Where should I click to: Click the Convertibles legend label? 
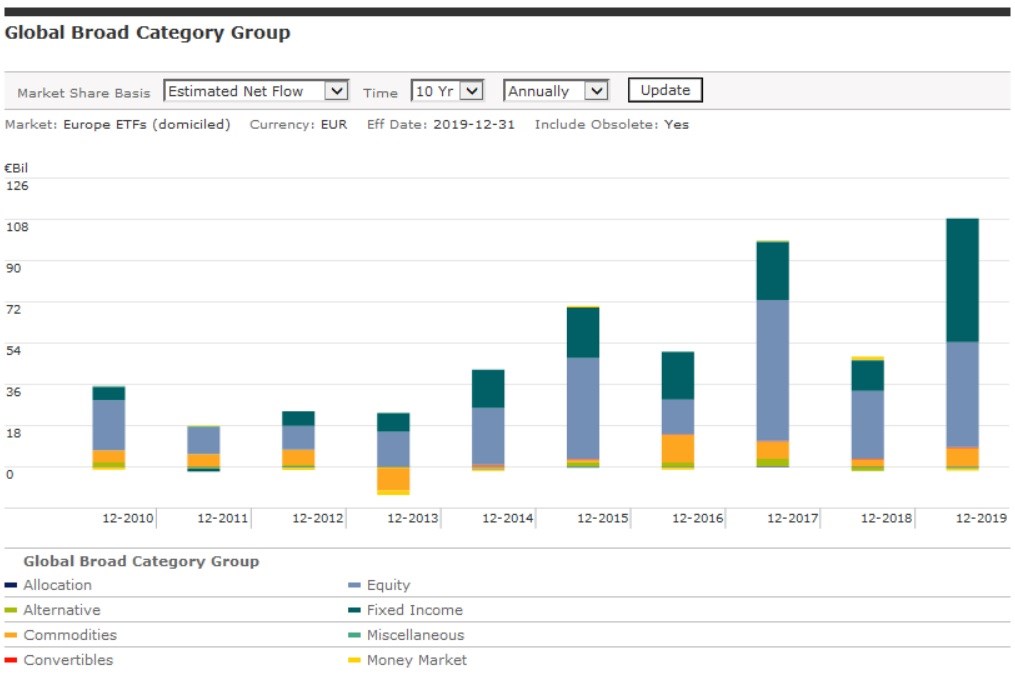pos(68,660)
